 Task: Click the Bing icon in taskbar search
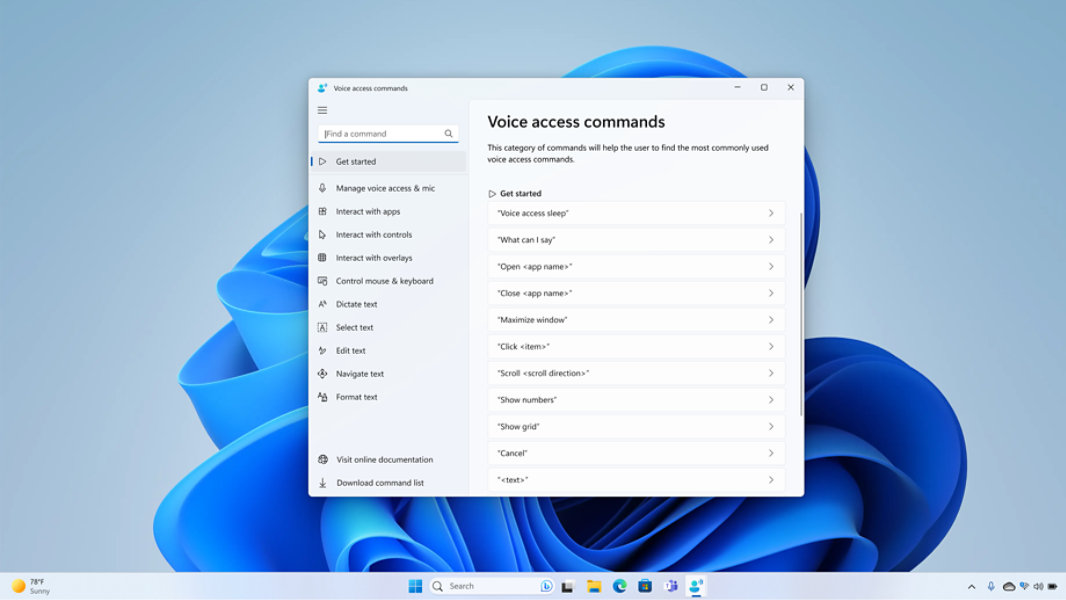click(x=546, y=586)
